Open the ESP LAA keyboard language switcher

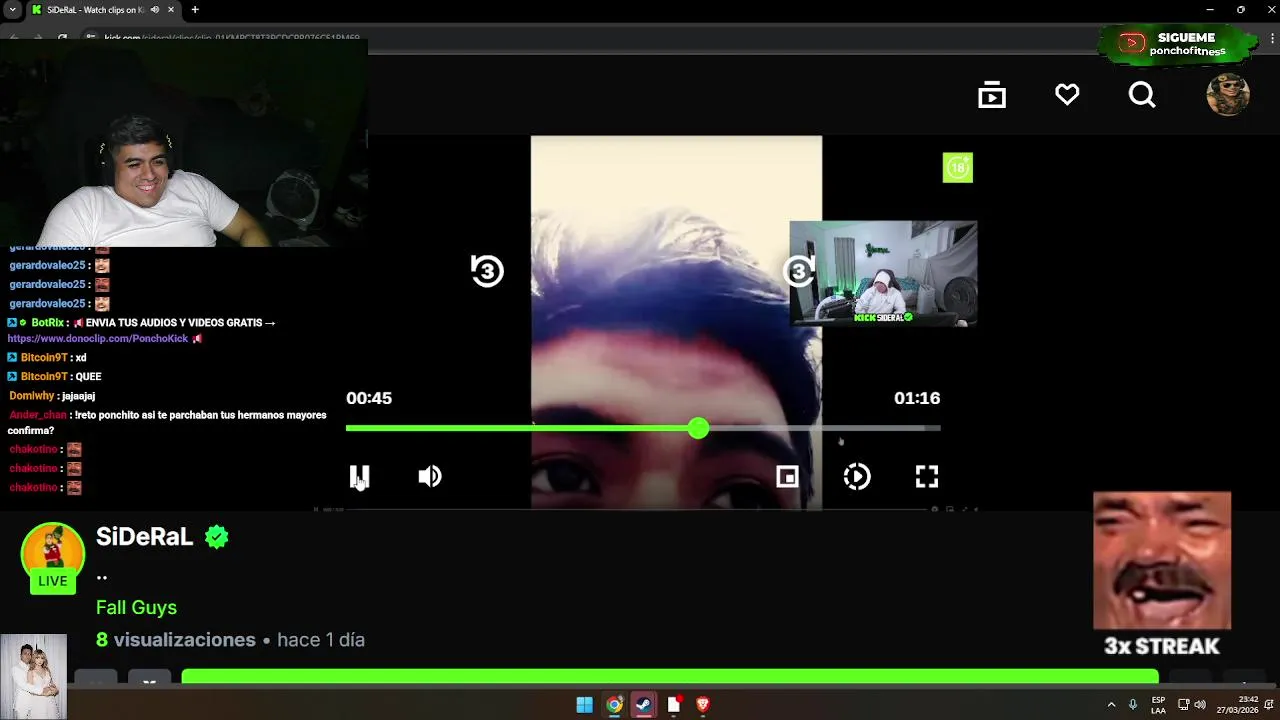pos(1158,705)
